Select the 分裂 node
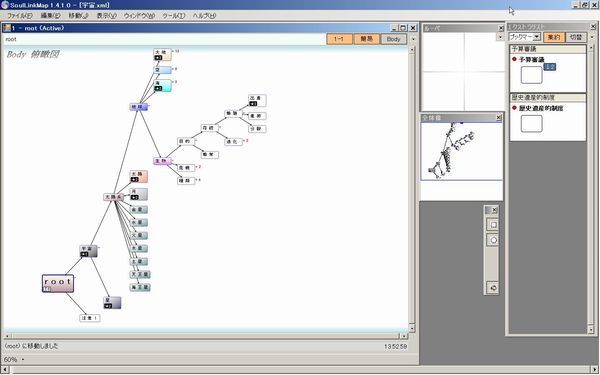Image resolution: width=600 pixels, height=375 pixels. pyautogui.click(x=257, y=129)
